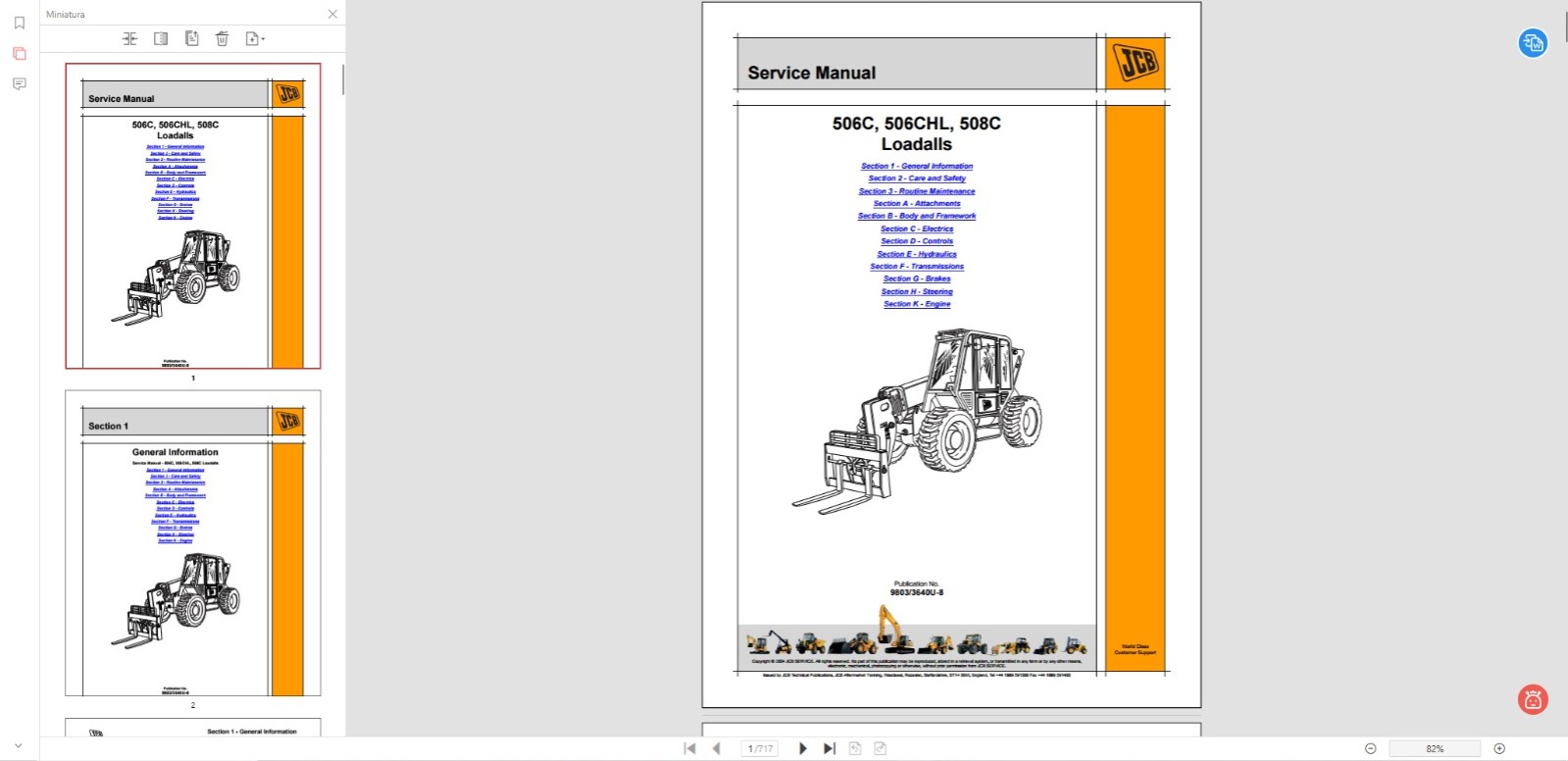Open Section C - Electrics link

917,228
